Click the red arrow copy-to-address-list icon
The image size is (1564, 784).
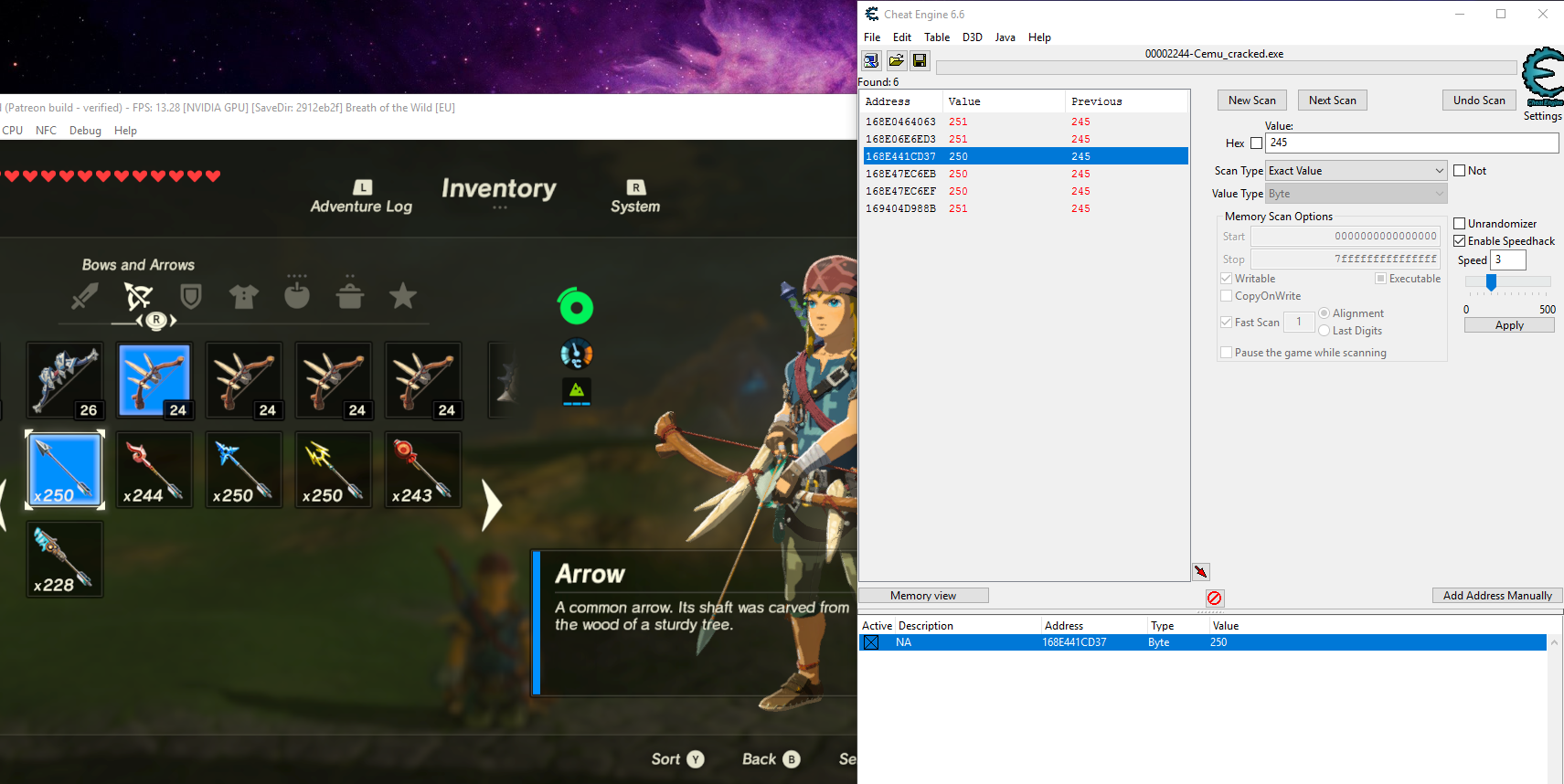[1201, 572]
